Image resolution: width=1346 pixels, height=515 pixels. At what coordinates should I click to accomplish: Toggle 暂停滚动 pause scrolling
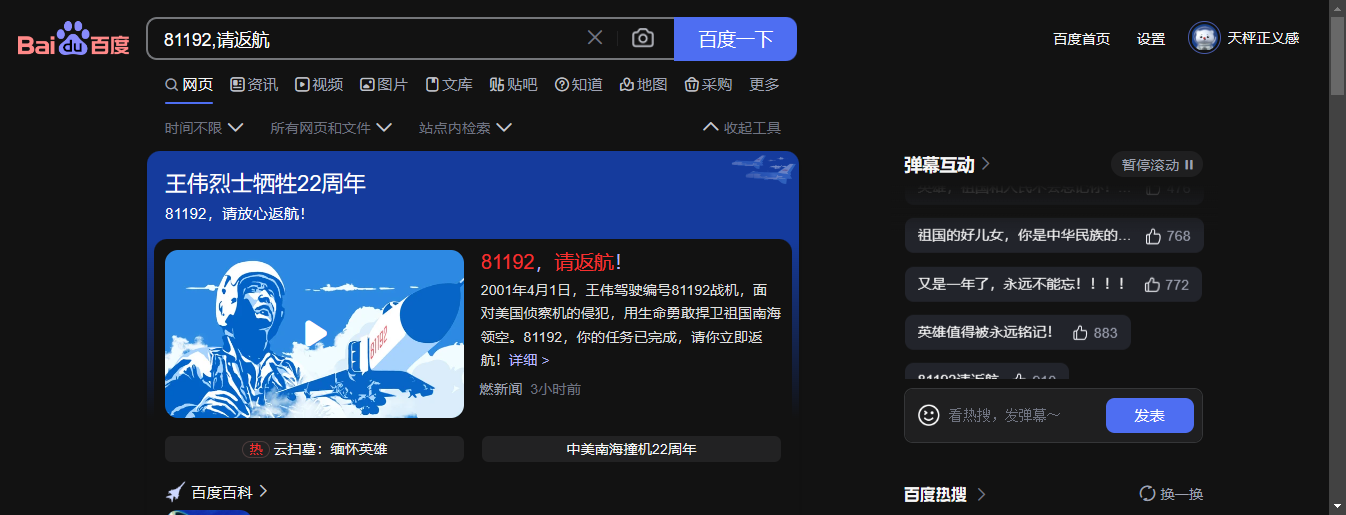tap(1157, 164)
